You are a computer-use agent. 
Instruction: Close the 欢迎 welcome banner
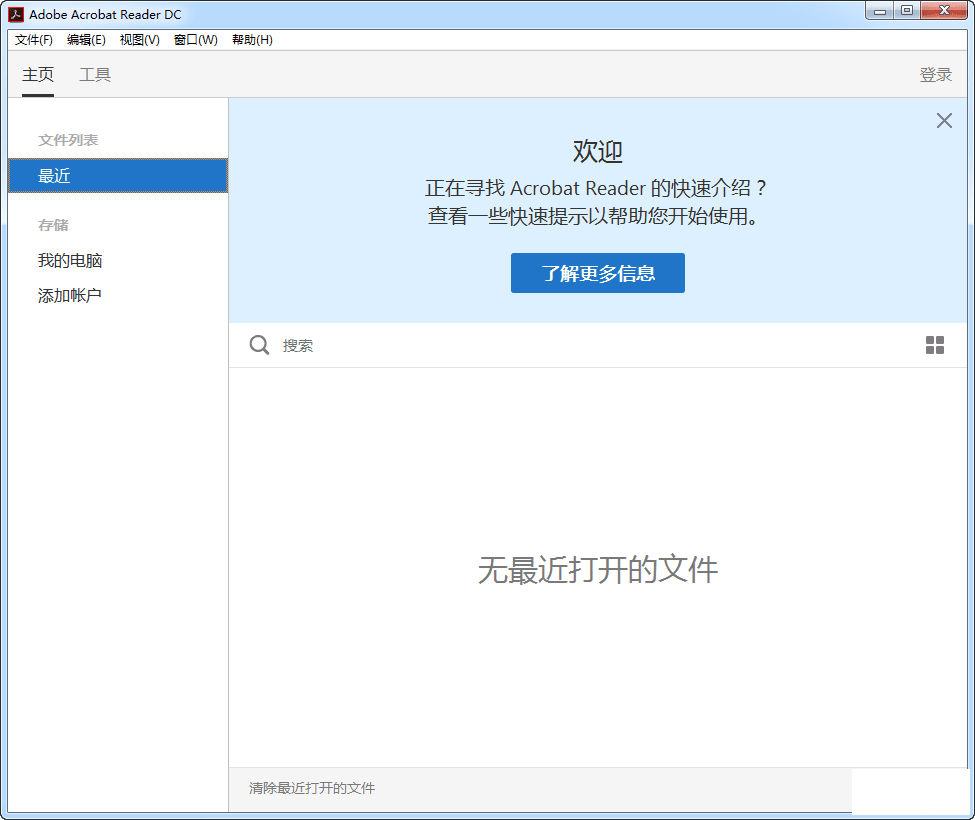coord(944,121)
